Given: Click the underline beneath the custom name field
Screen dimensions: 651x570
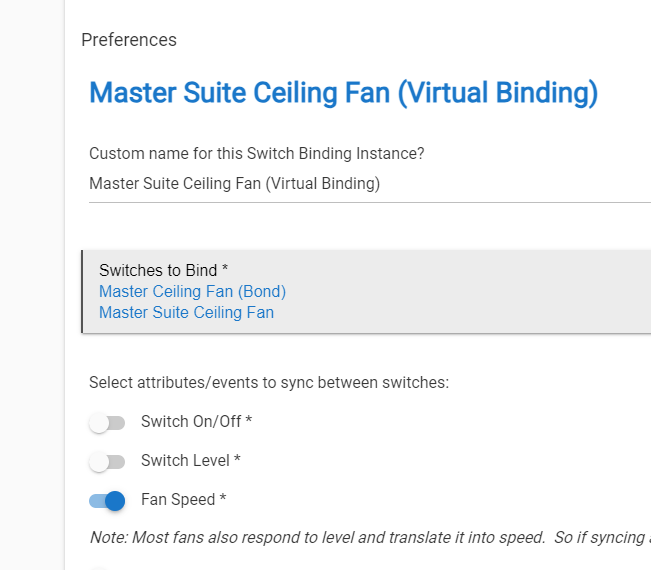Looking at the screenshot, I should click(x=370, y=203).
